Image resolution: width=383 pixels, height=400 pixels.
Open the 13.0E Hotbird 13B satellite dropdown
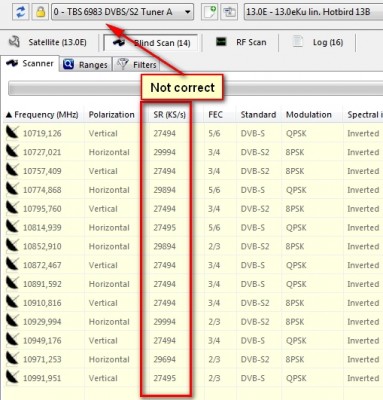tap(313, 12)
